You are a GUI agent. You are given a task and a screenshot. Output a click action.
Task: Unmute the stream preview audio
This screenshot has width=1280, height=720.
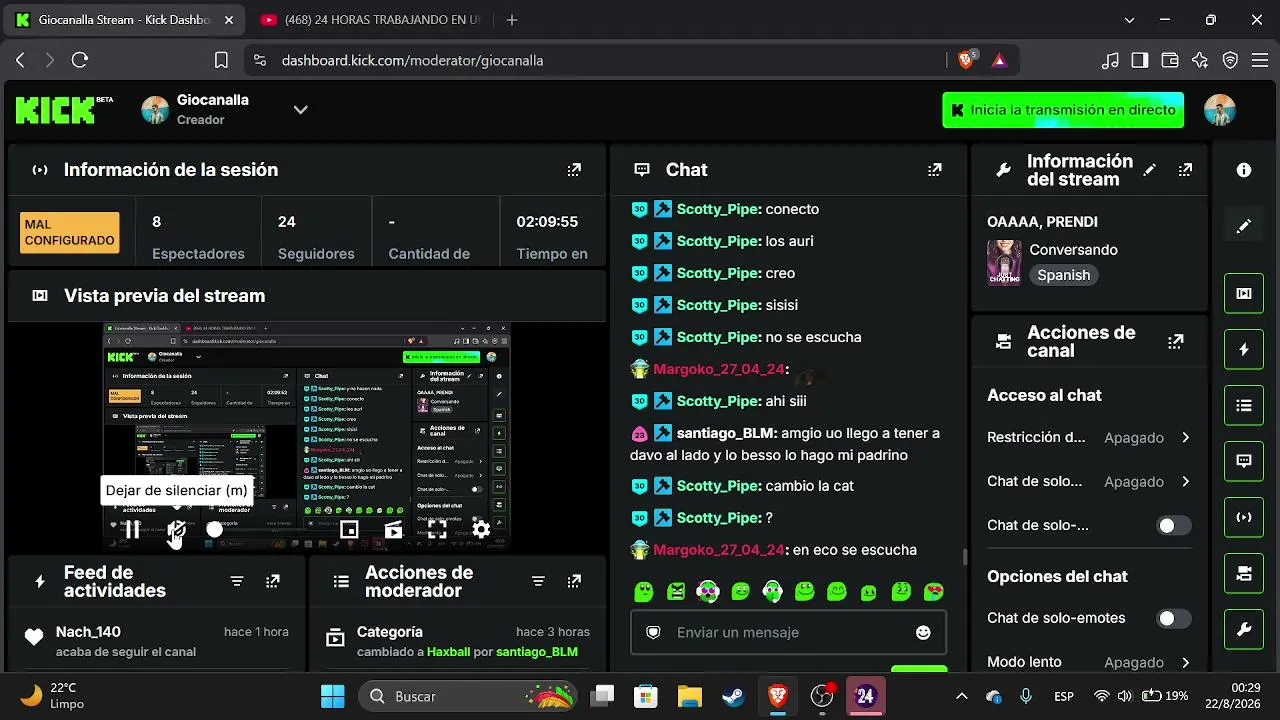pos(176,530)
